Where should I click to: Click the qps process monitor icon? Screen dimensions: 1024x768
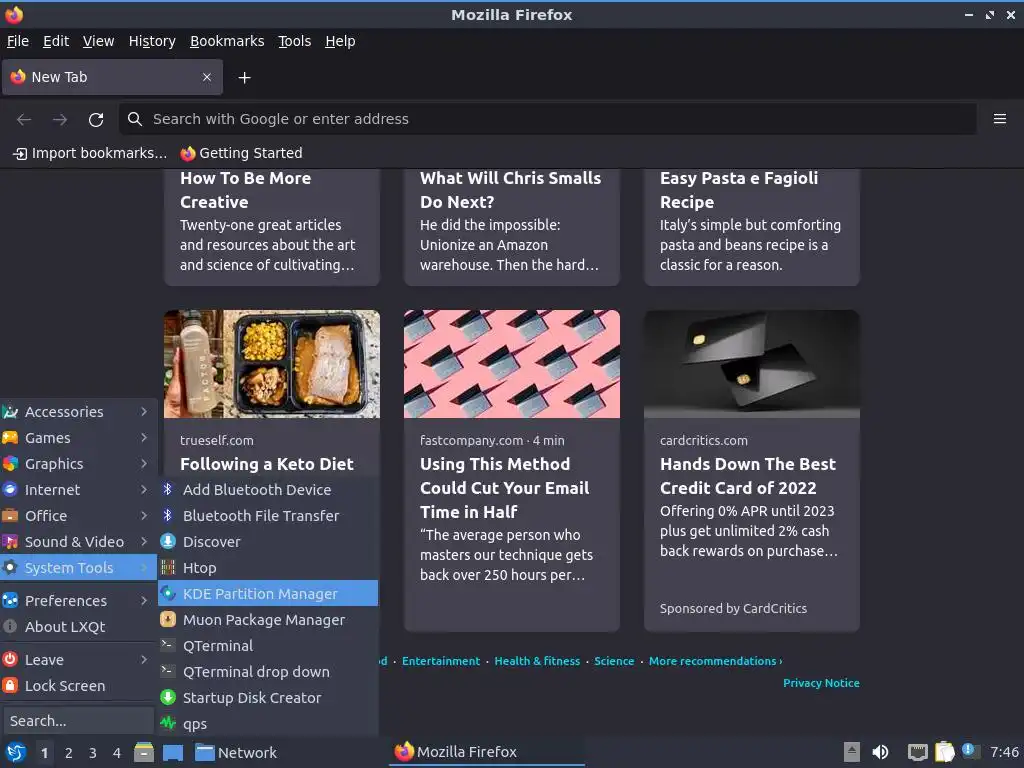pos(168,724)
